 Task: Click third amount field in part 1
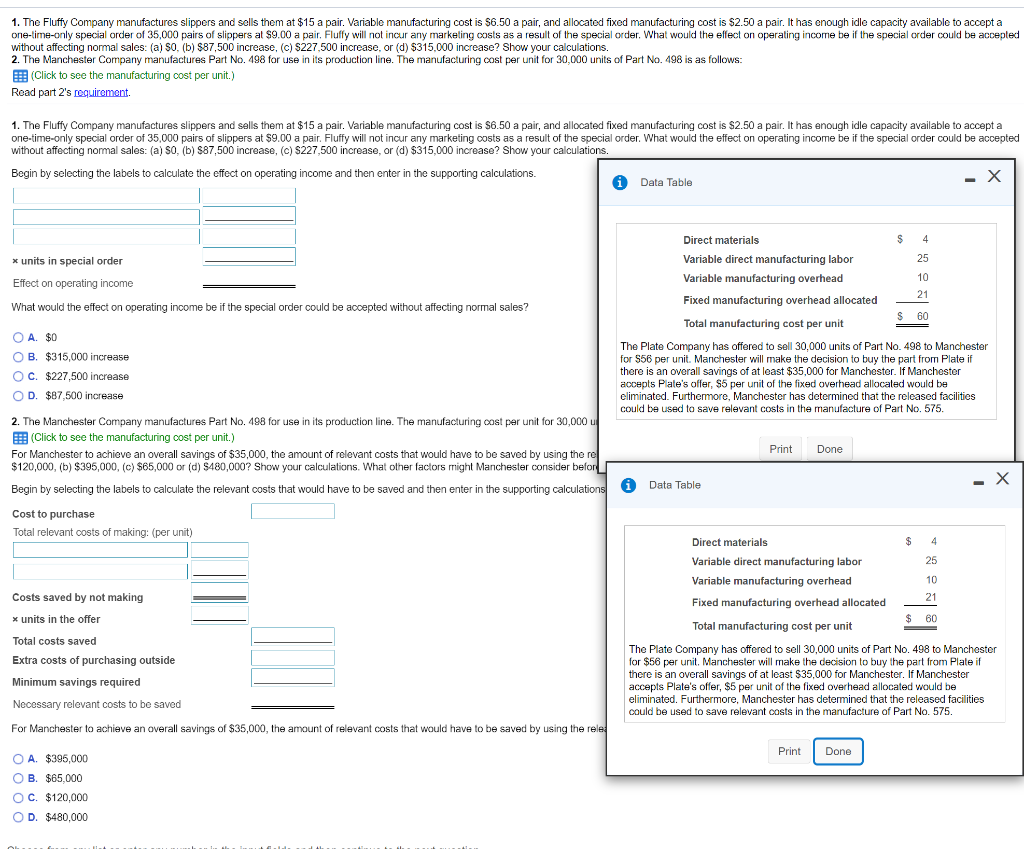point(249,236)
